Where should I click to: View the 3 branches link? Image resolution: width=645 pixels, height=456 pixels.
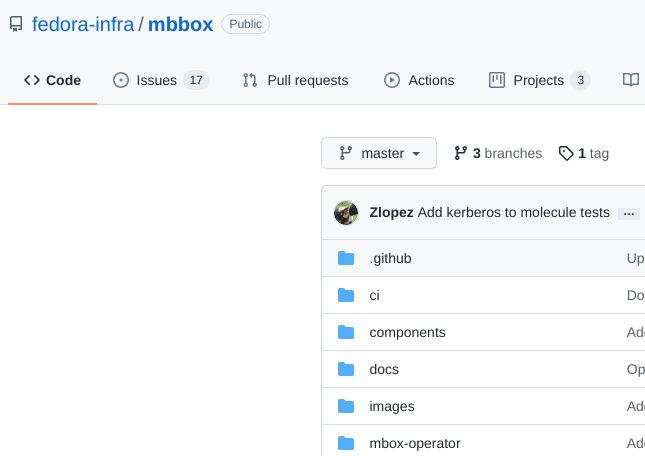498,153
